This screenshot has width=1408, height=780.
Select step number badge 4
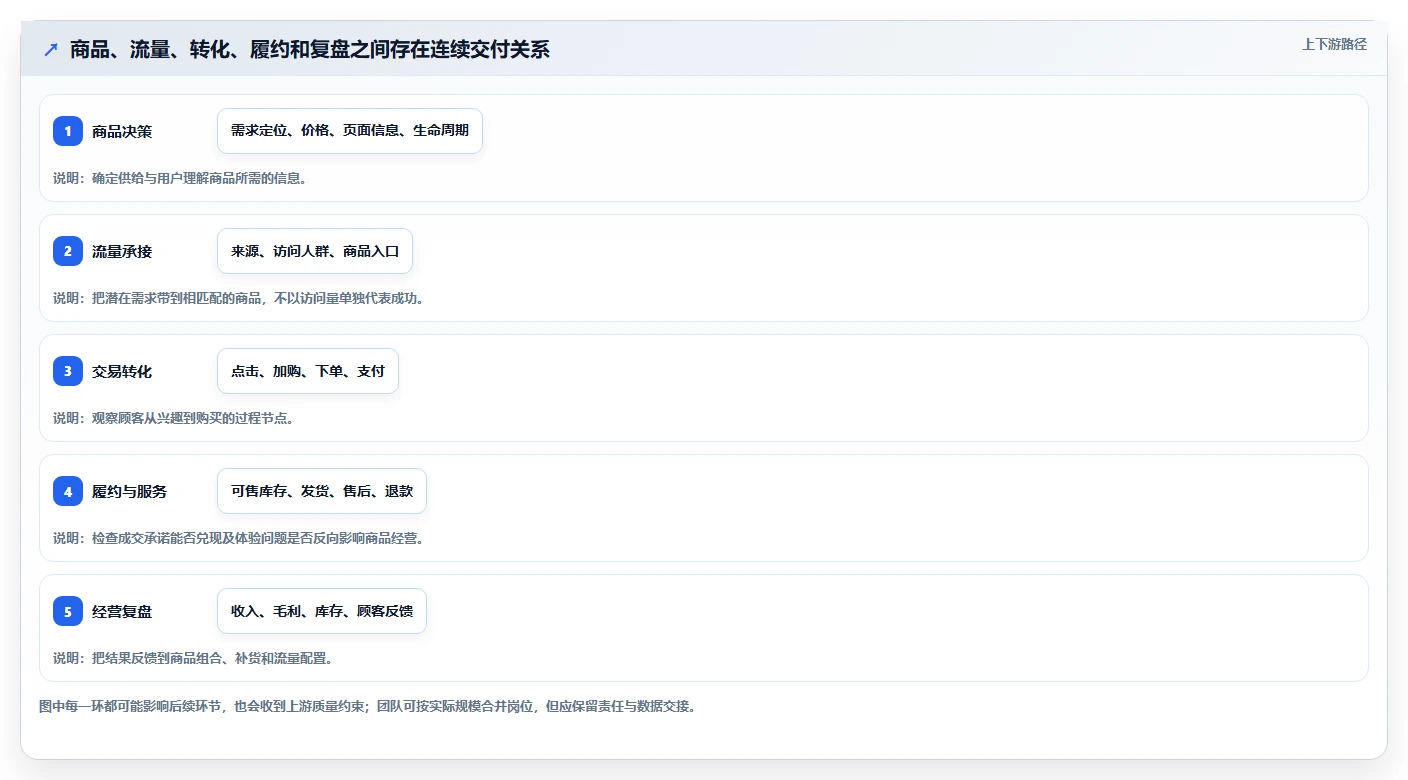click(68, 491)
